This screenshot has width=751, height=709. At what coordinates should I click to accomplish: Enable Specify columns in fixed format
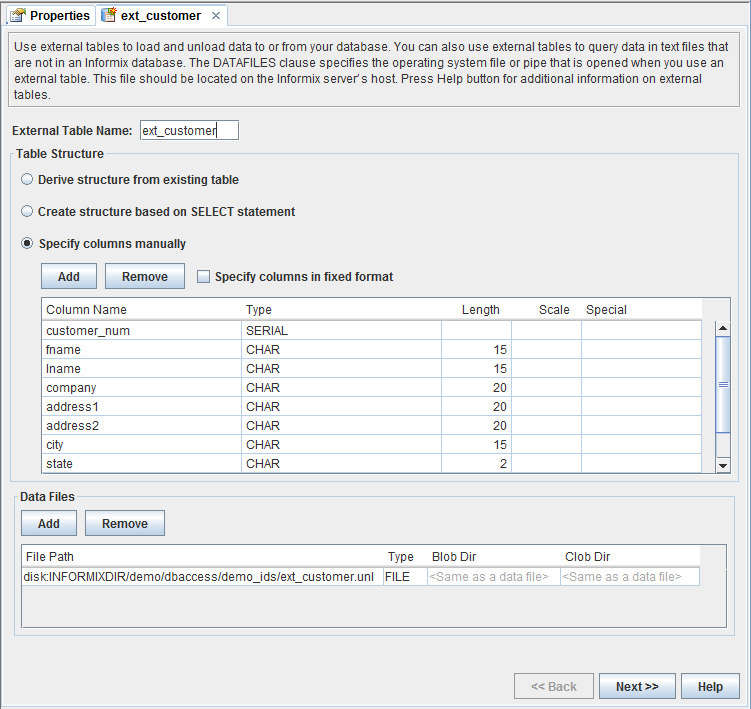point(204,277)
